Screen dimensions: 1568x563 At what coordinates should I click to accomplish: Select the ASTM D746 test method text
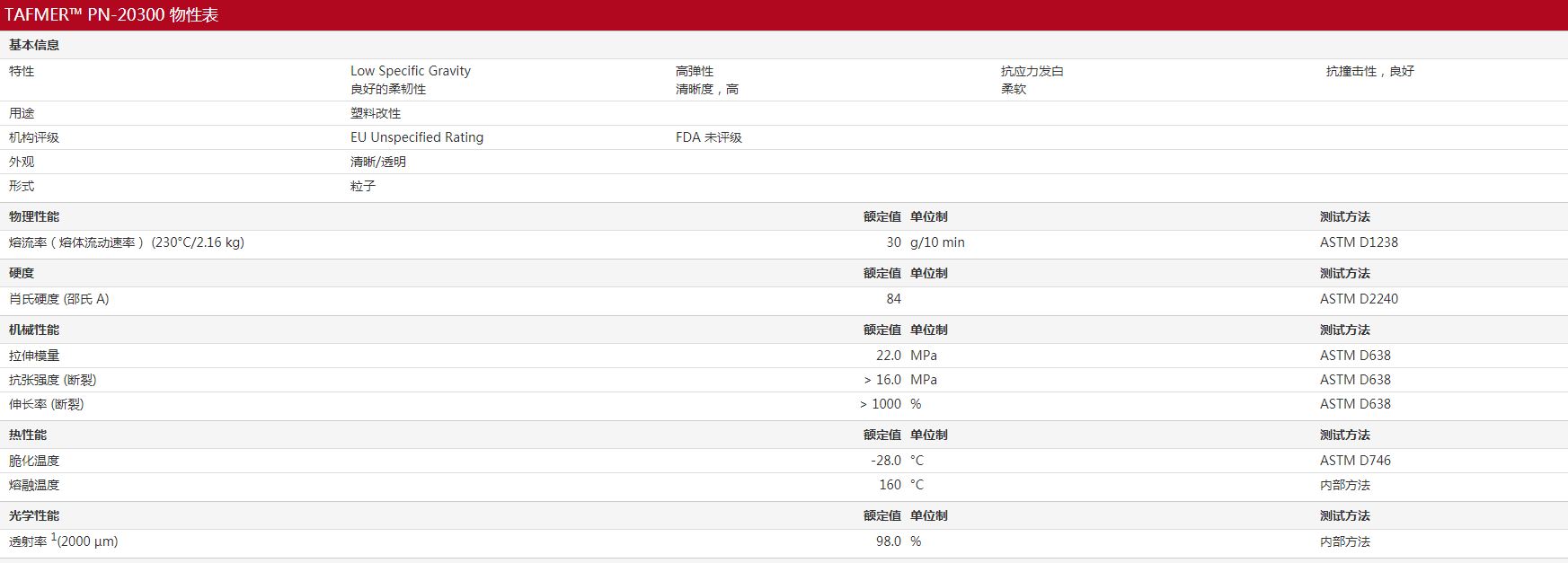(x=1355, y=461)
